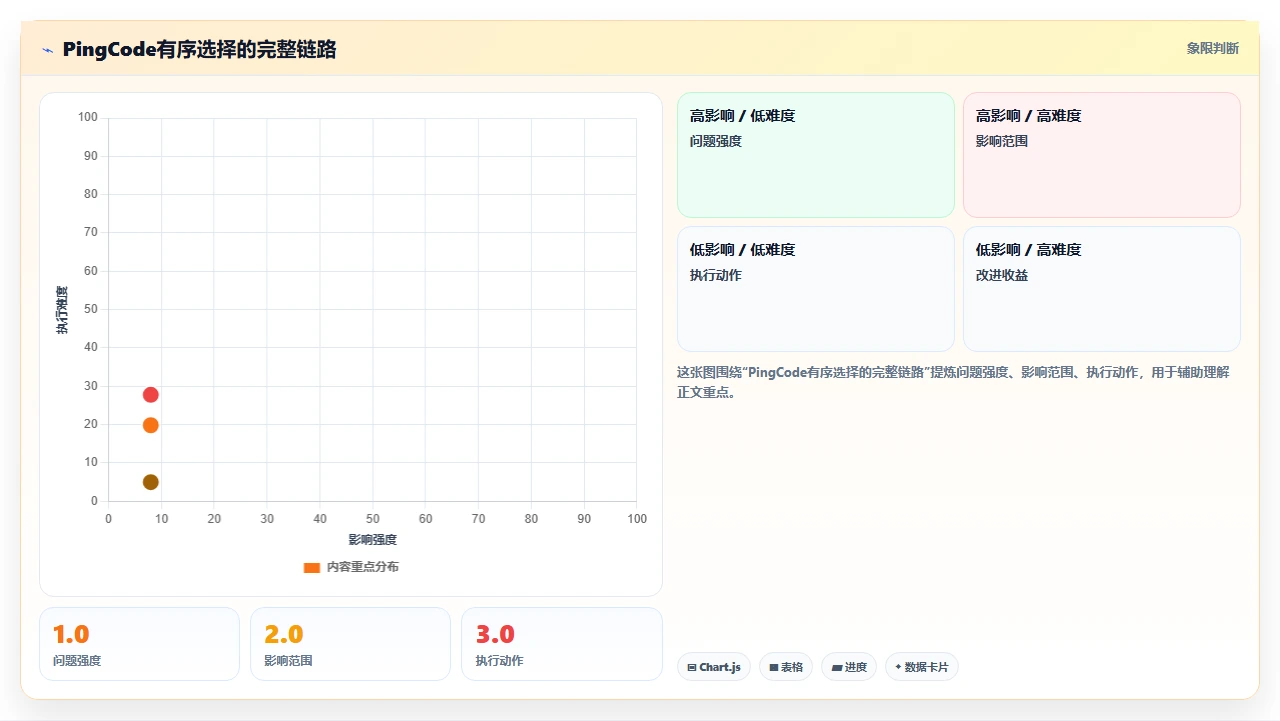Open the 2.0 影响范围 stat card
The width and height of the screenshot is (1280, 721).
[x=350, y=644]
